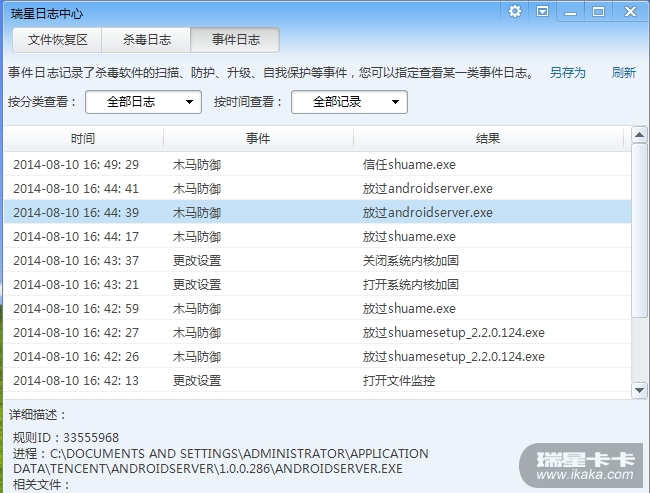Select the 16:49:29 log row
650x493 pixels.
tap(318, 165)
